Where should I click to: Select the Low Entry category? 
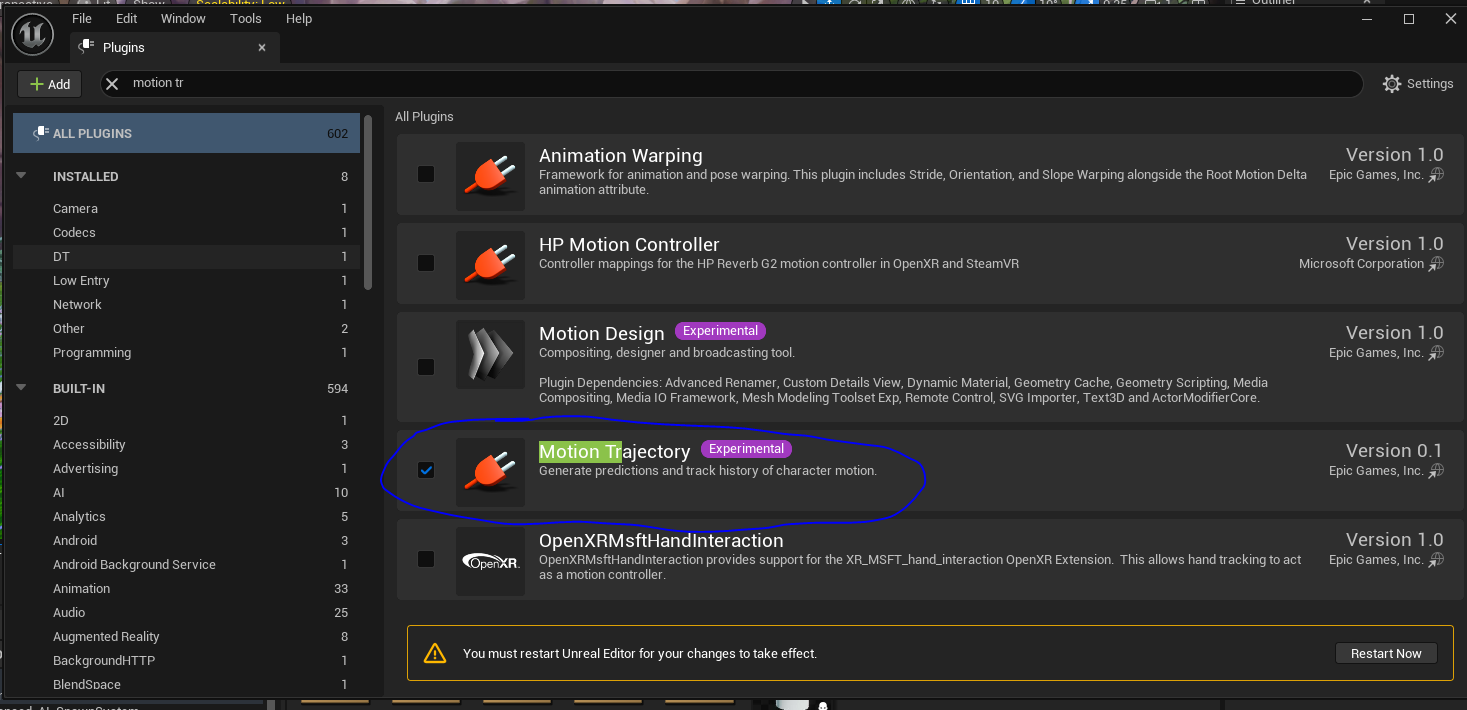[186, 280]
